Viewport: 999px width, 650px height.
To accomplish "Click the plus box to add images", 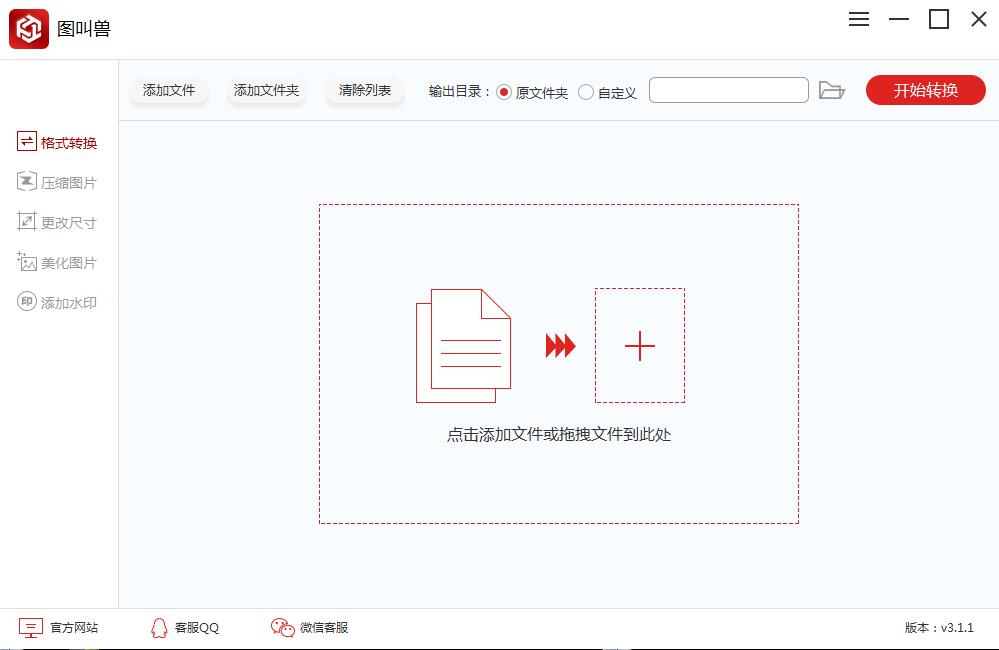I will (x=640, y=346).
